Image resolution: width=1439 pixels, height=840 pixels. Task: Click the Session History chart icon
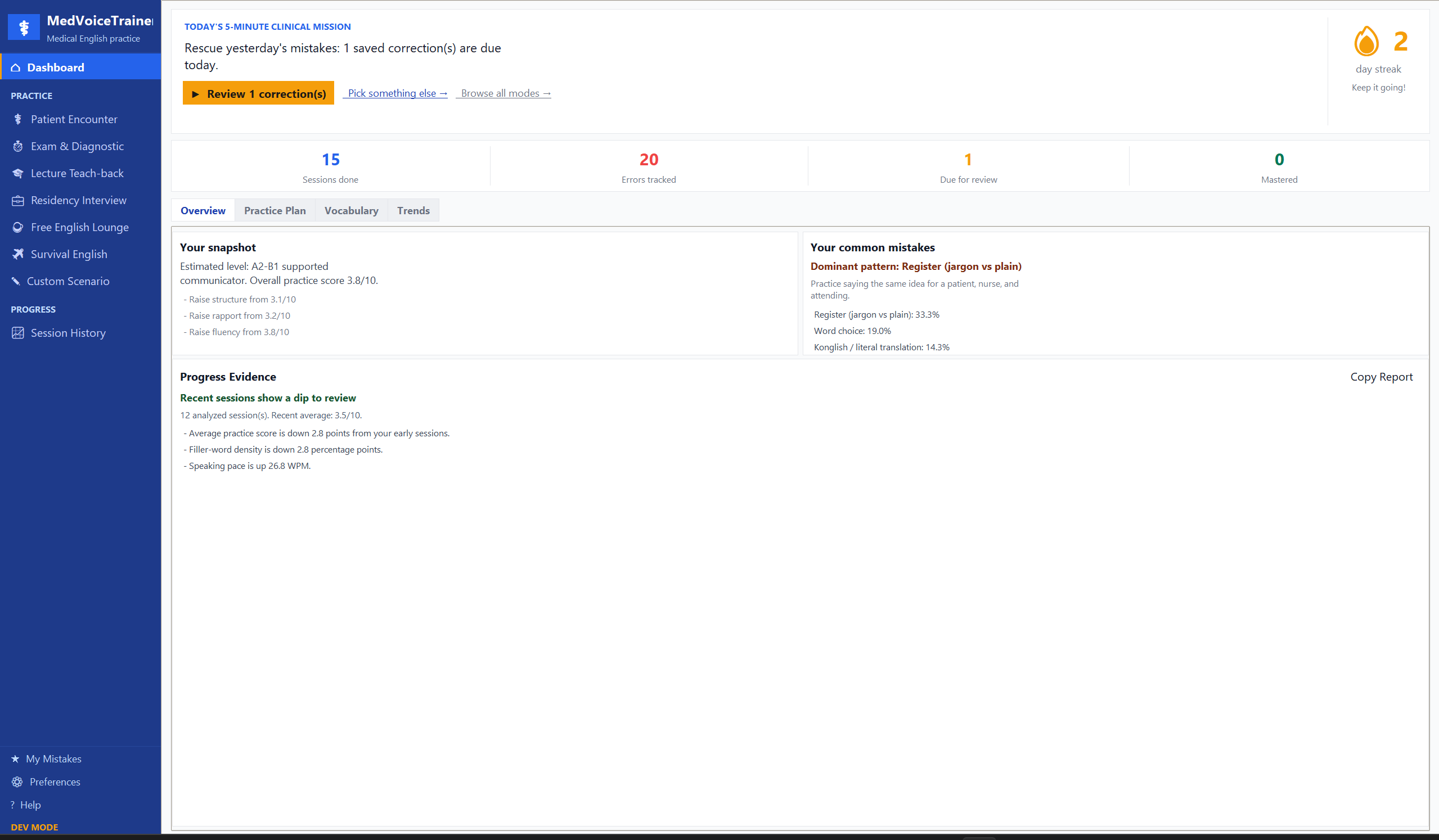pyautogui.click(x=17, y=333)
